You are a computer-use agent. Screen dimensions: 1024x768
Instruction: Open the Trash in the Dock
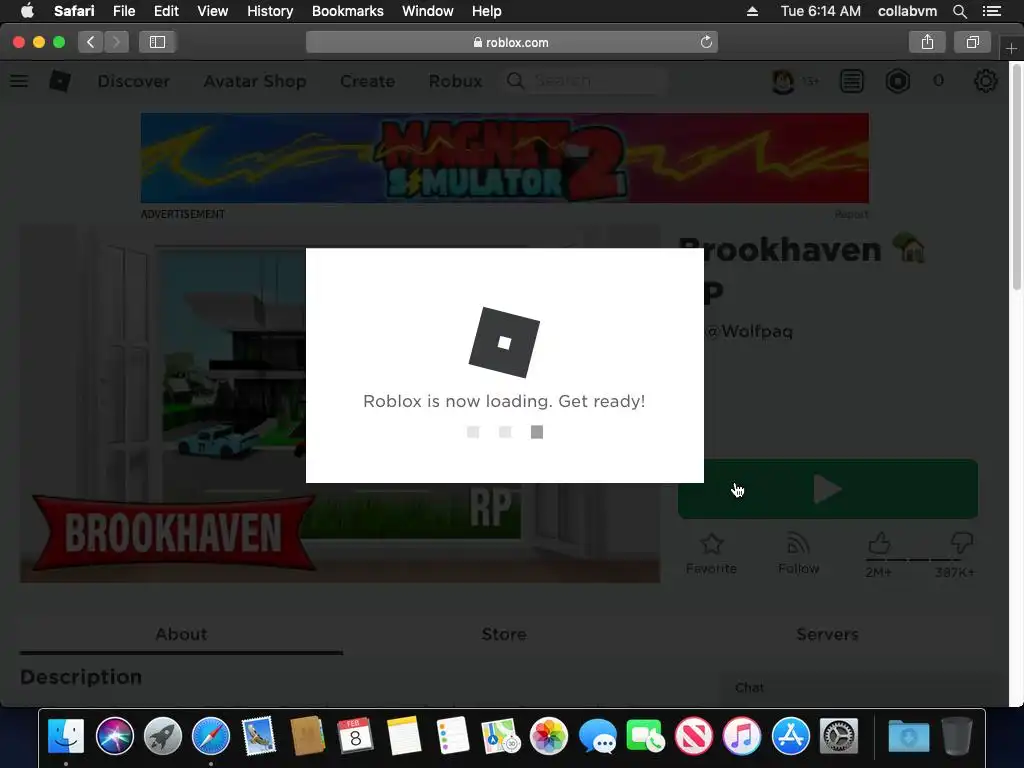click(x=957, y=735)
